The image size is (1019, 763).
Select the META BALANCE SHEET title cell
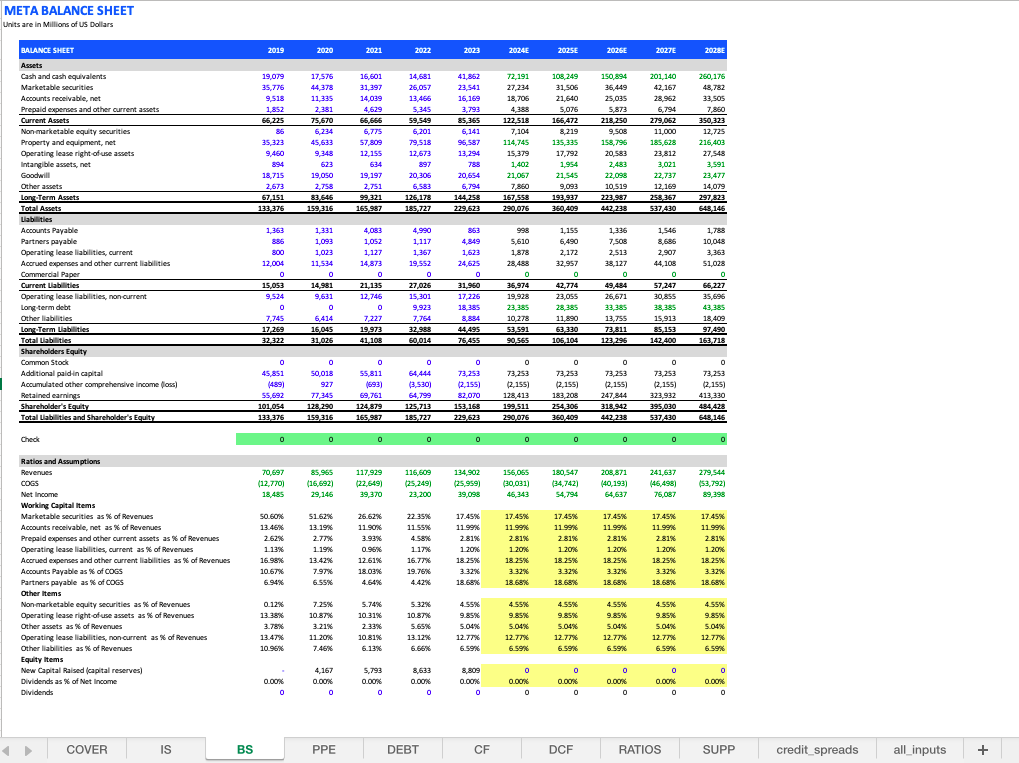pyautogui.click(x=69, y=11)
